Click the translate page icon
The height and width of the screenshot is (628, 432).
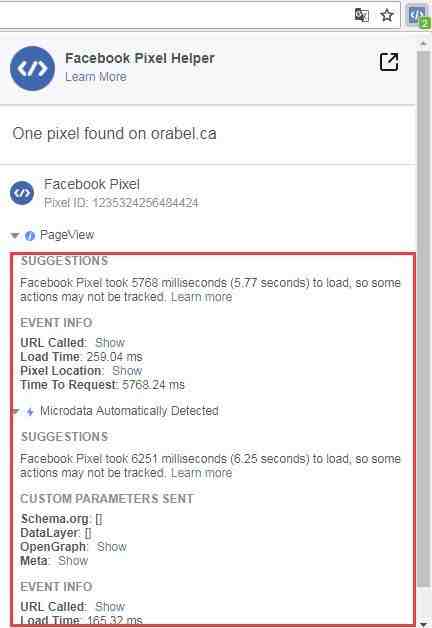(362, 16)
